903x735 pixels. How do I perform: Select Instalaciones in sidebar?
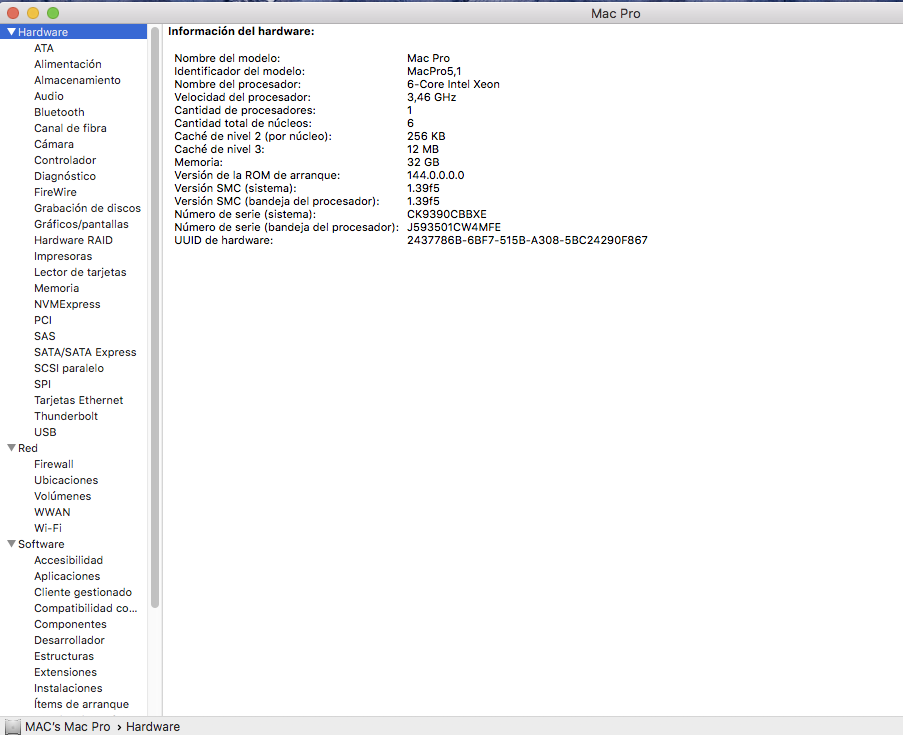(68, 688)
